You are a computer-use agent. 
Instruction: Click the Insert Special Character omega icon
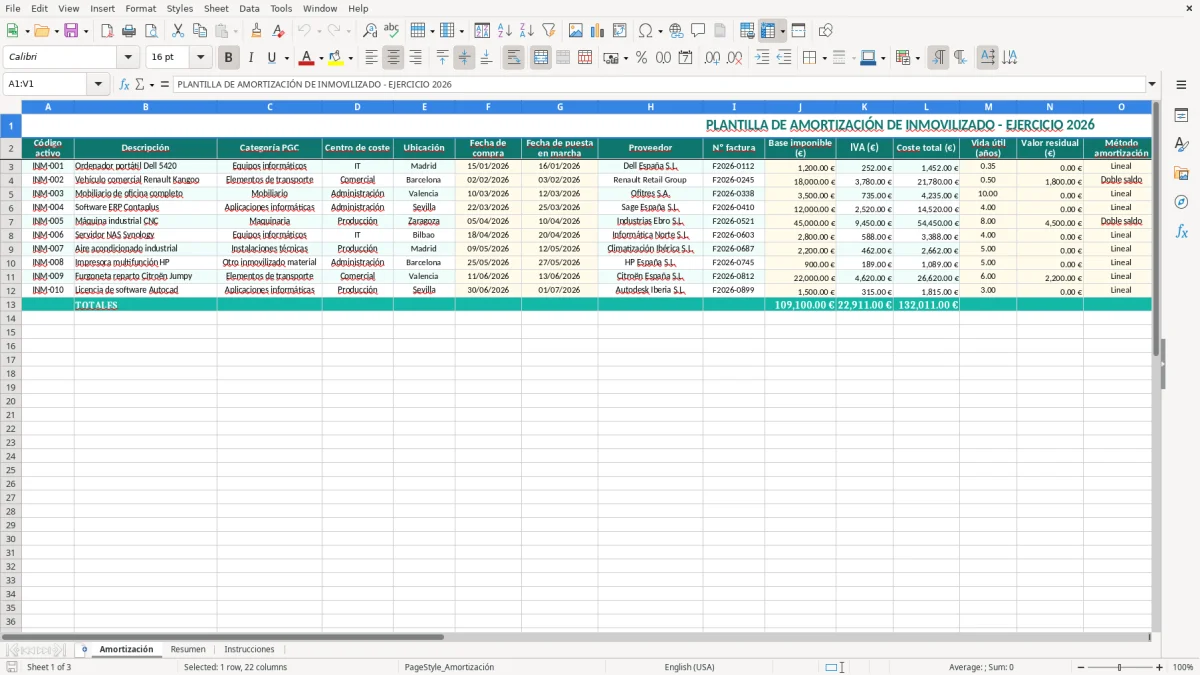pos(645,31)
